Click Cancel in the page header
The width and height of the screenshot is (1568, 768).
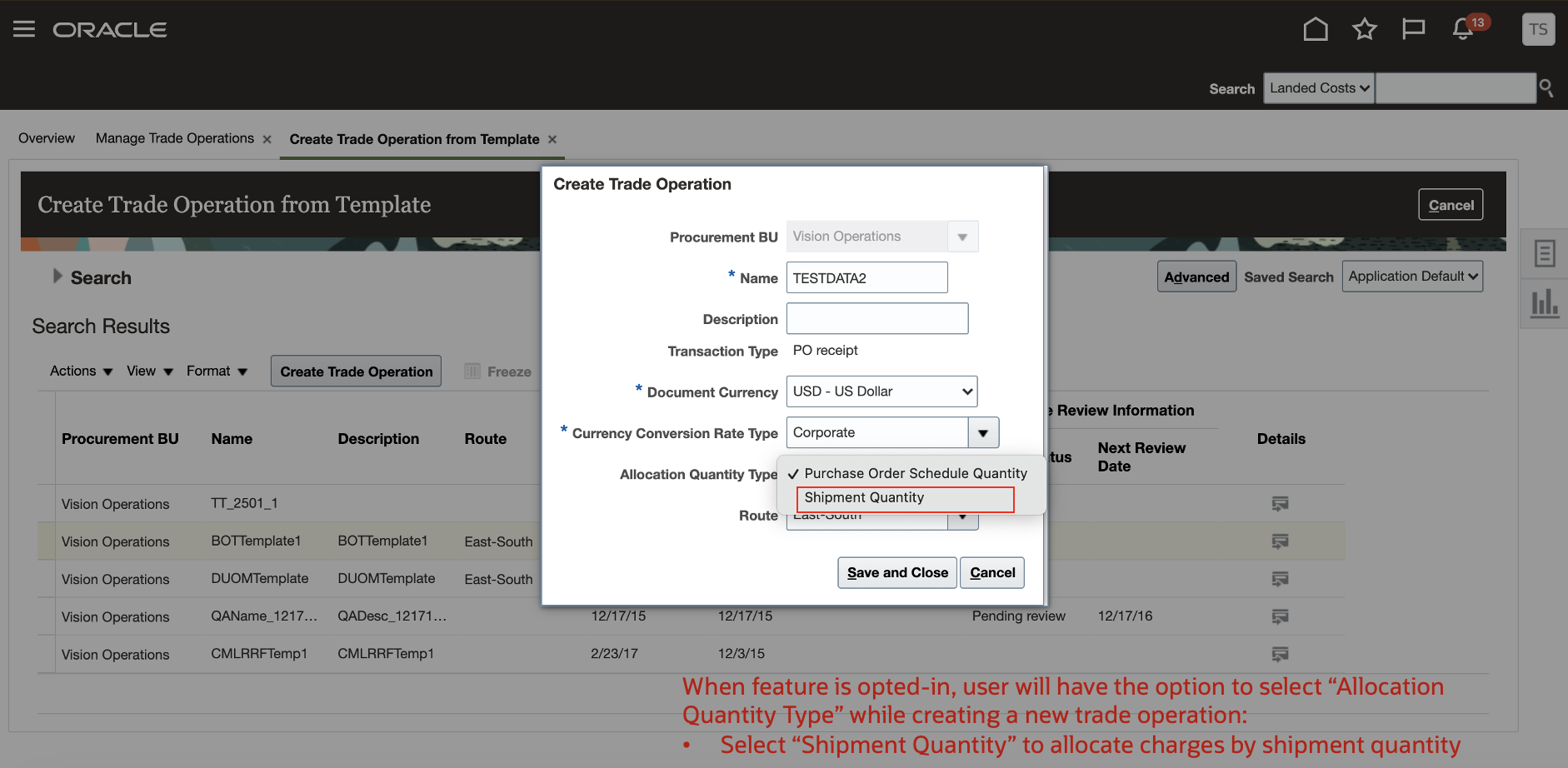(x=1451, y=205)
